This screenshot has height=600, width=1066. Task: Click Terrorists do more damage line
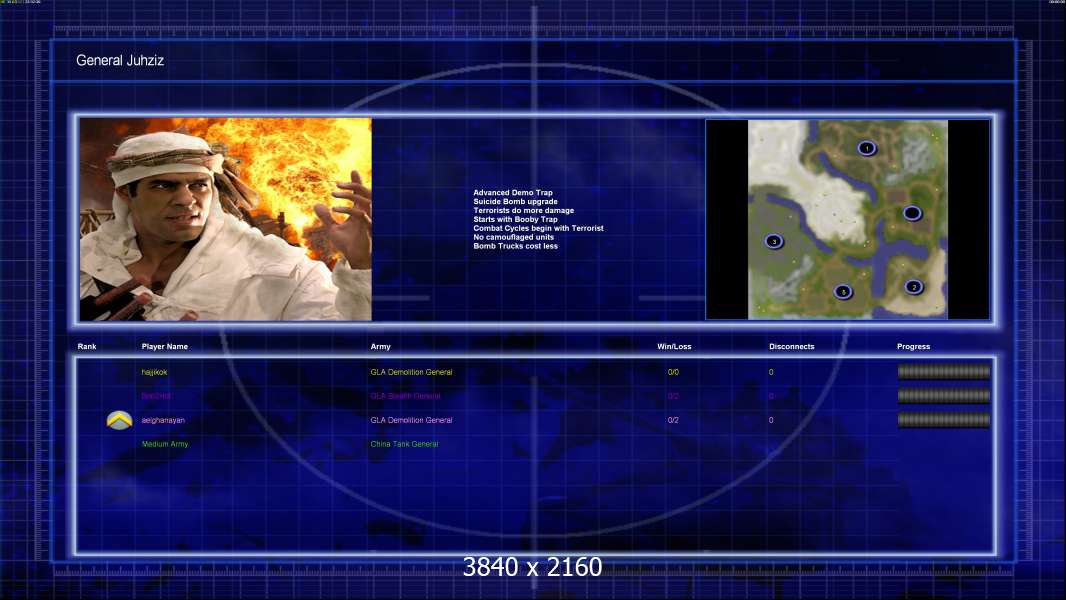pos(523,211)
